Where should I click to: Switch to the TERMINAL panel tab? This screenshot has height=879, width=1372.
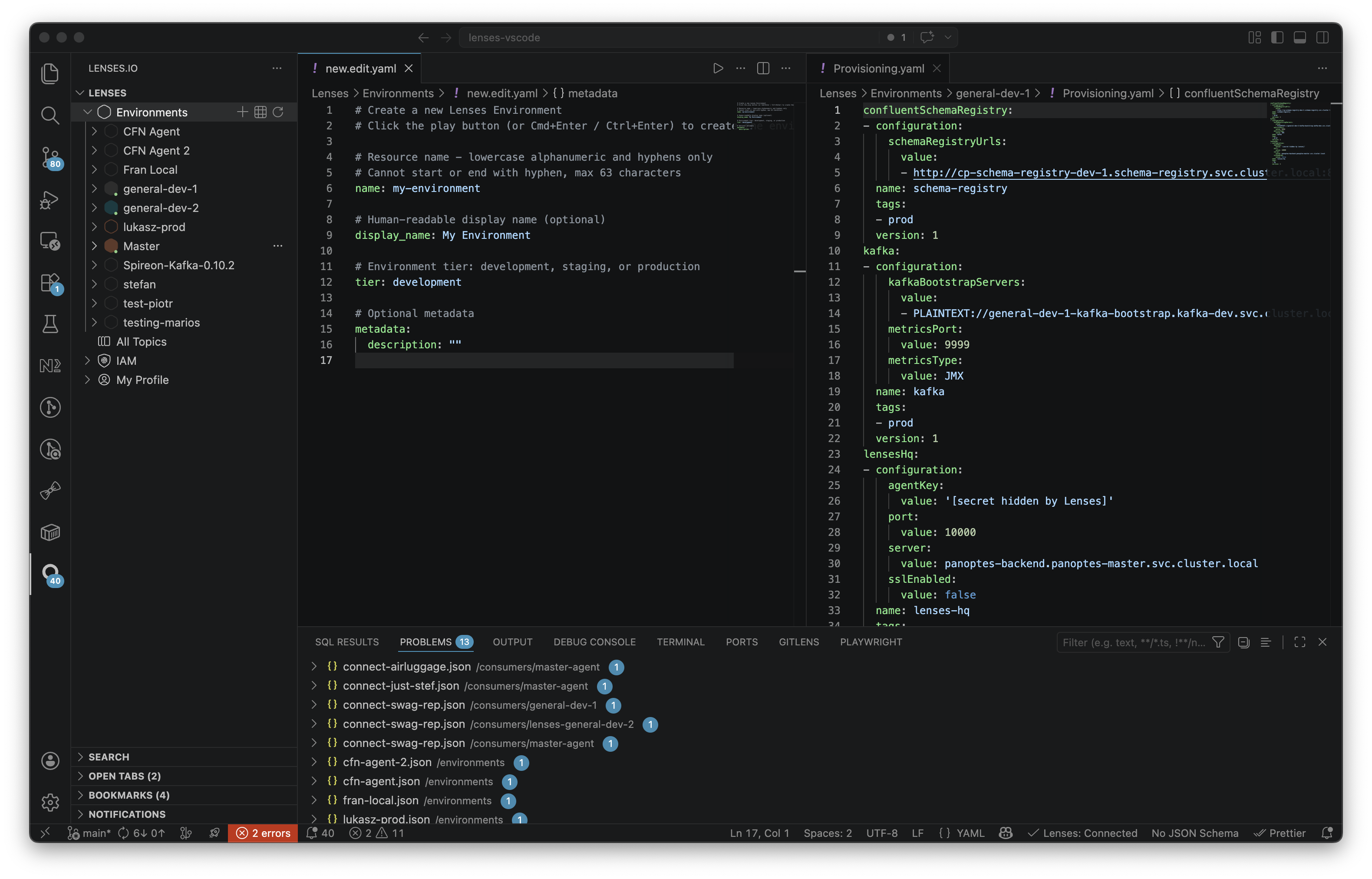(x=680, y=642)
